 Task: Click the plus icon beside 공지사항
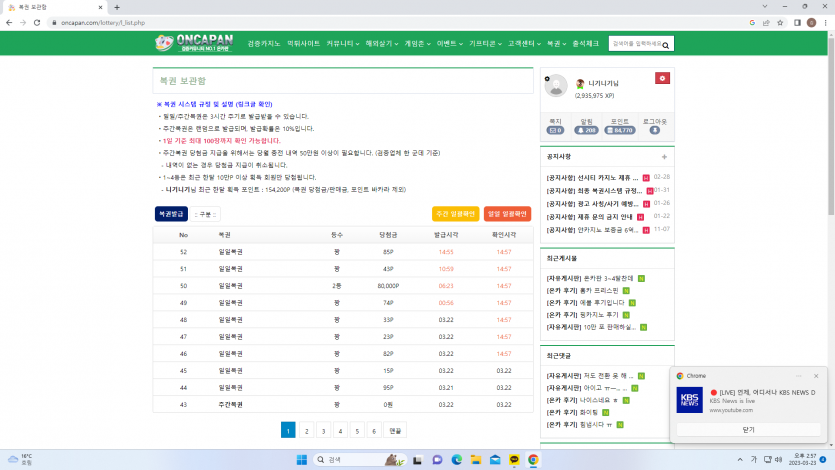pos(664,157)
